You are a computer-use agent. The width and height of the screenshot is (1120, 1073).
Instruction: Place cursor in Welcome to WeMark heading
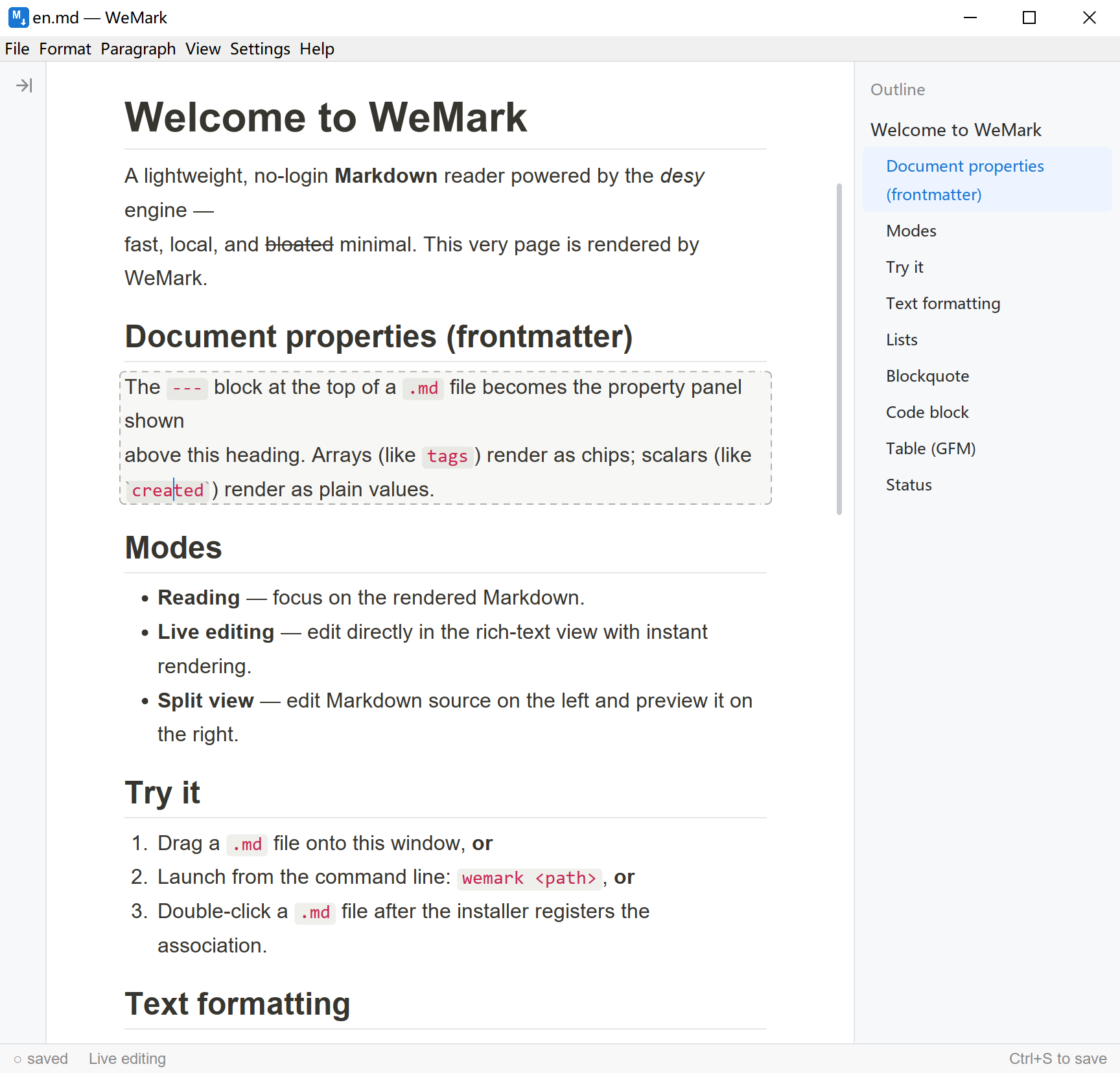[326, 117]
